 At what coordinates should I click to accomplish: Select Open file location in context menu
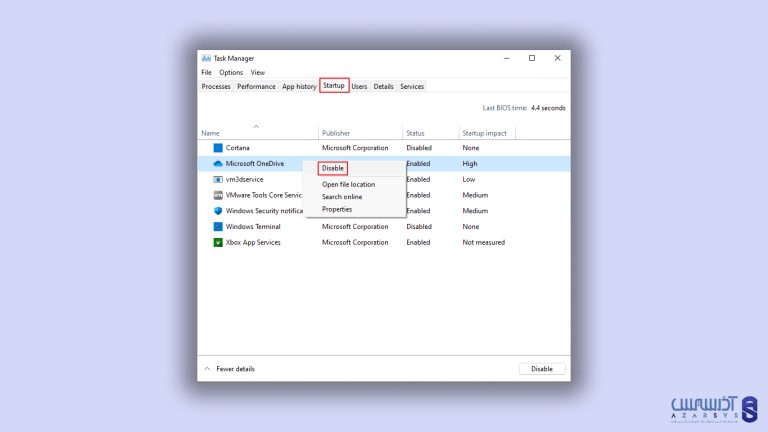348,184
